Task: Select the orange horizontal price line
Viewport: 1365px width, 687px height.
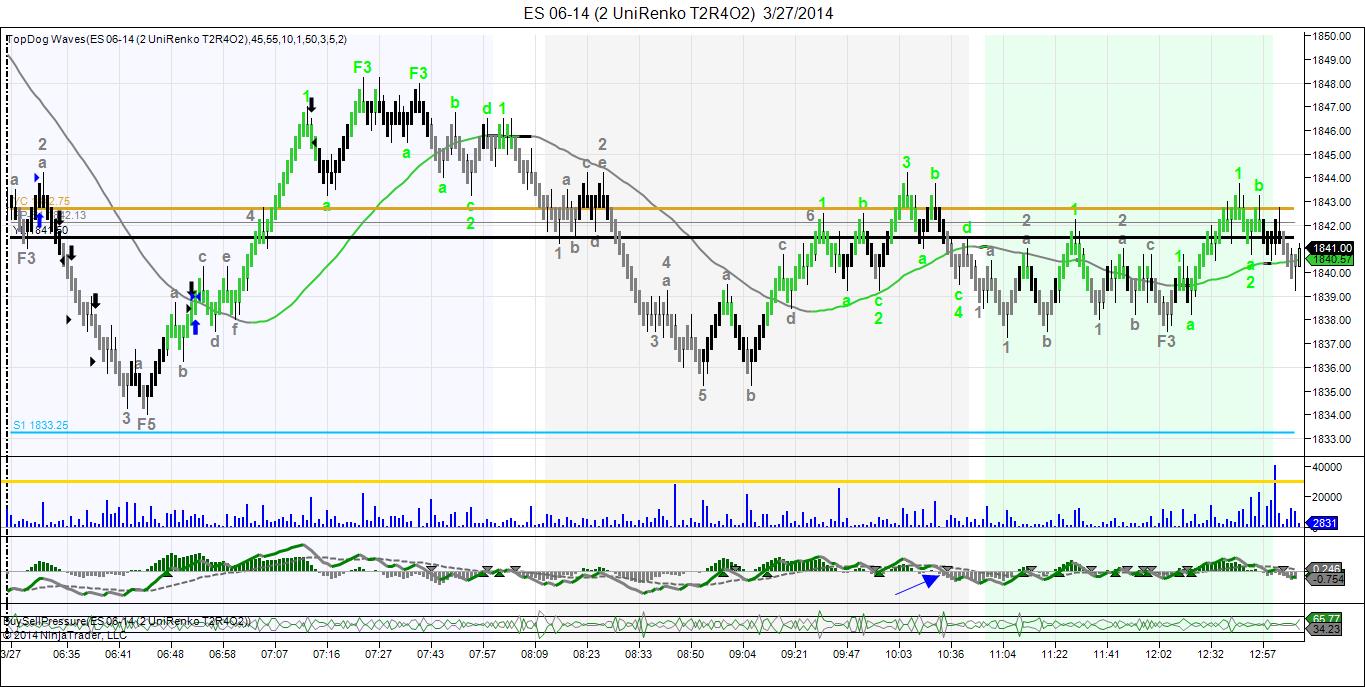Action: 650,209
